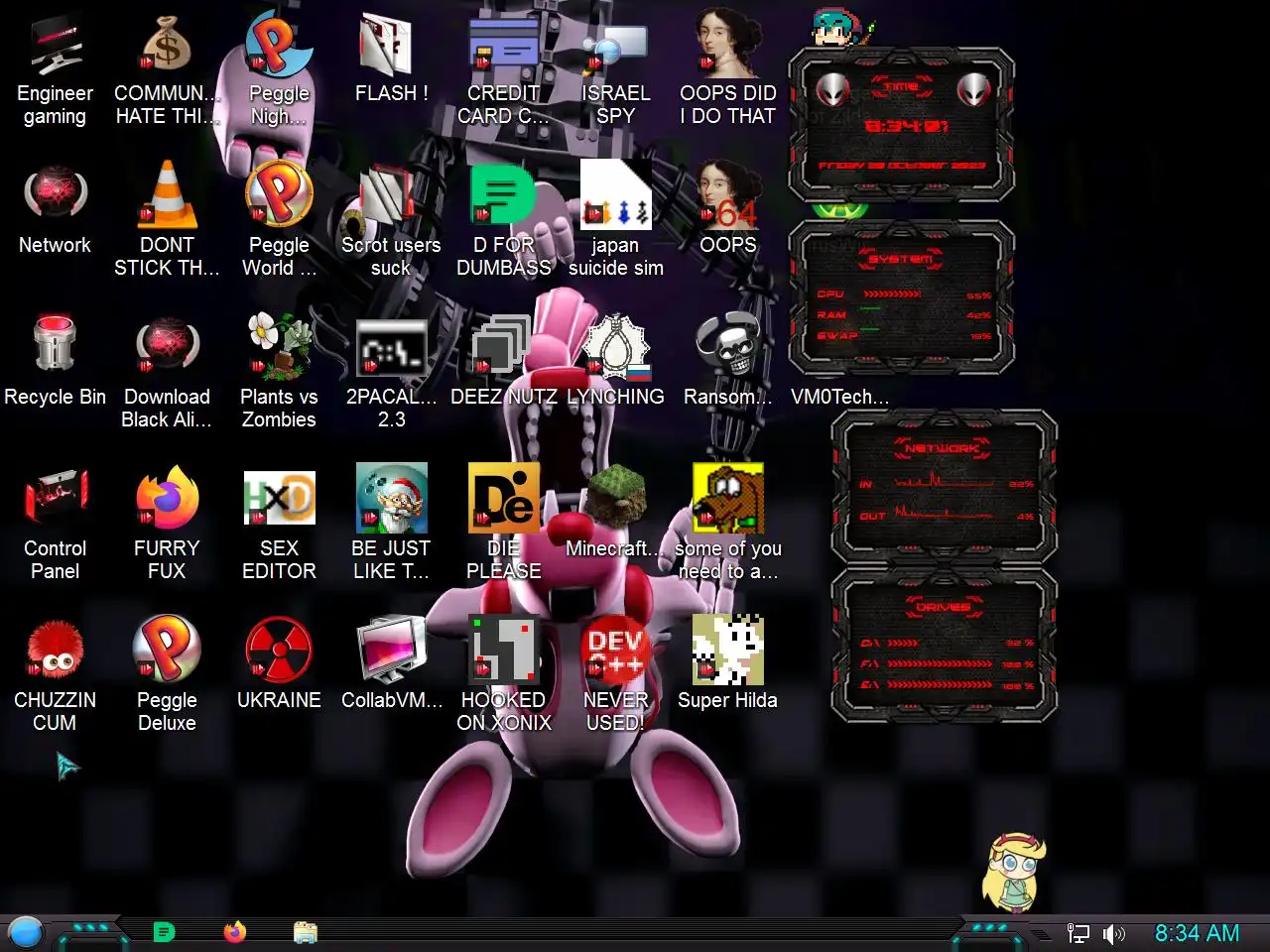
Task: Open the DEV C++ NEVER USED! shortcut
Action: [615, 675]
